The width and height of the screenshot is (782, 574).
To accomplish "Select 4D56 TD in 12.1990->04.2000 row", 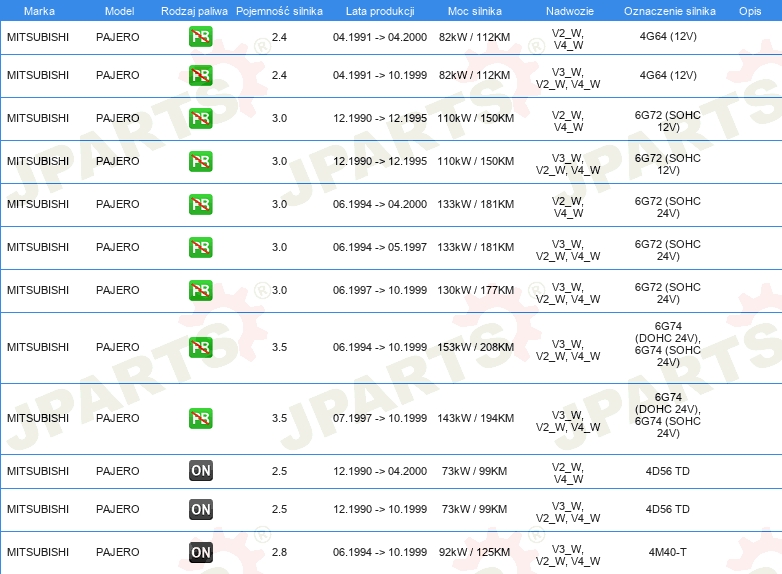I will click(667, 471).
